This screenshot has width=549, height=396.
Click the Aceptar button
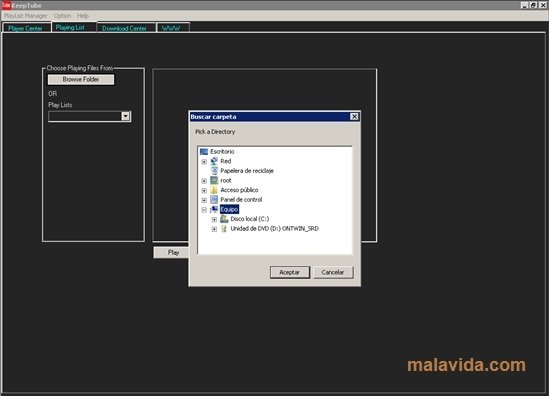(x=290, y=272)
